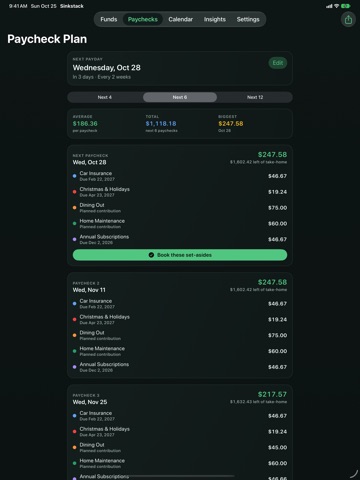This screenshot has height=480, width=360.
Task: Open Home Maintenance row in Oct 28 paycheck
Action: (180, 224)
